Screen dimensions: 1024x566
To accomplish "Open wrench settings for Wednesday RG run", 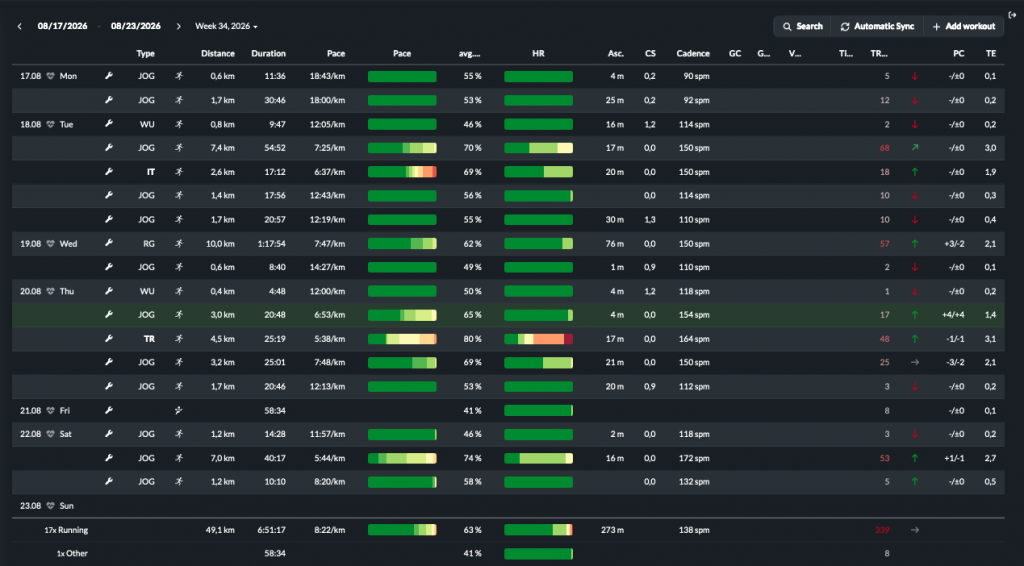I will click(109, 244).
